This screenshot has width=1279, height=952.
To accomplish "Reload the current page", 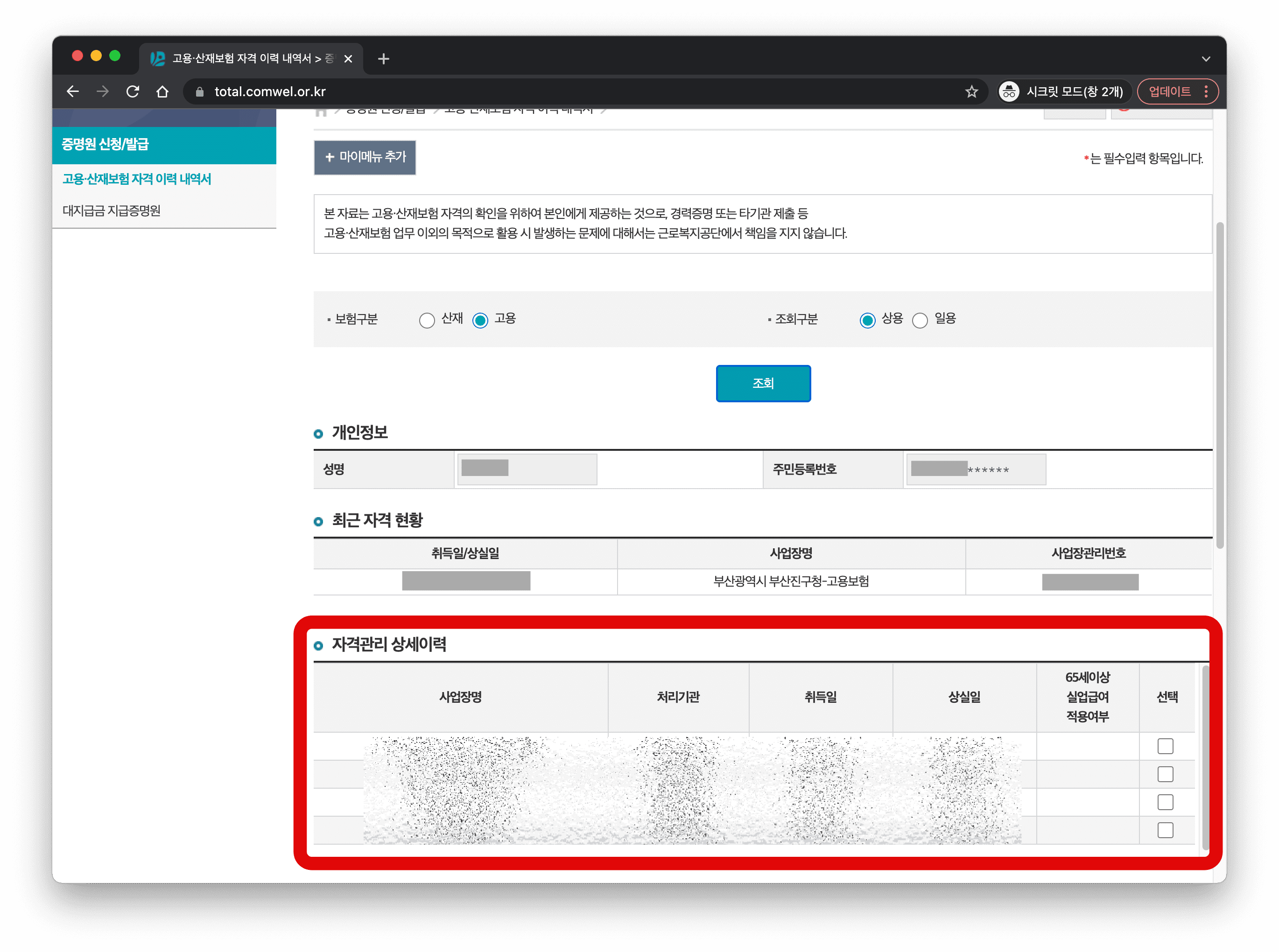I will point(133,91).
